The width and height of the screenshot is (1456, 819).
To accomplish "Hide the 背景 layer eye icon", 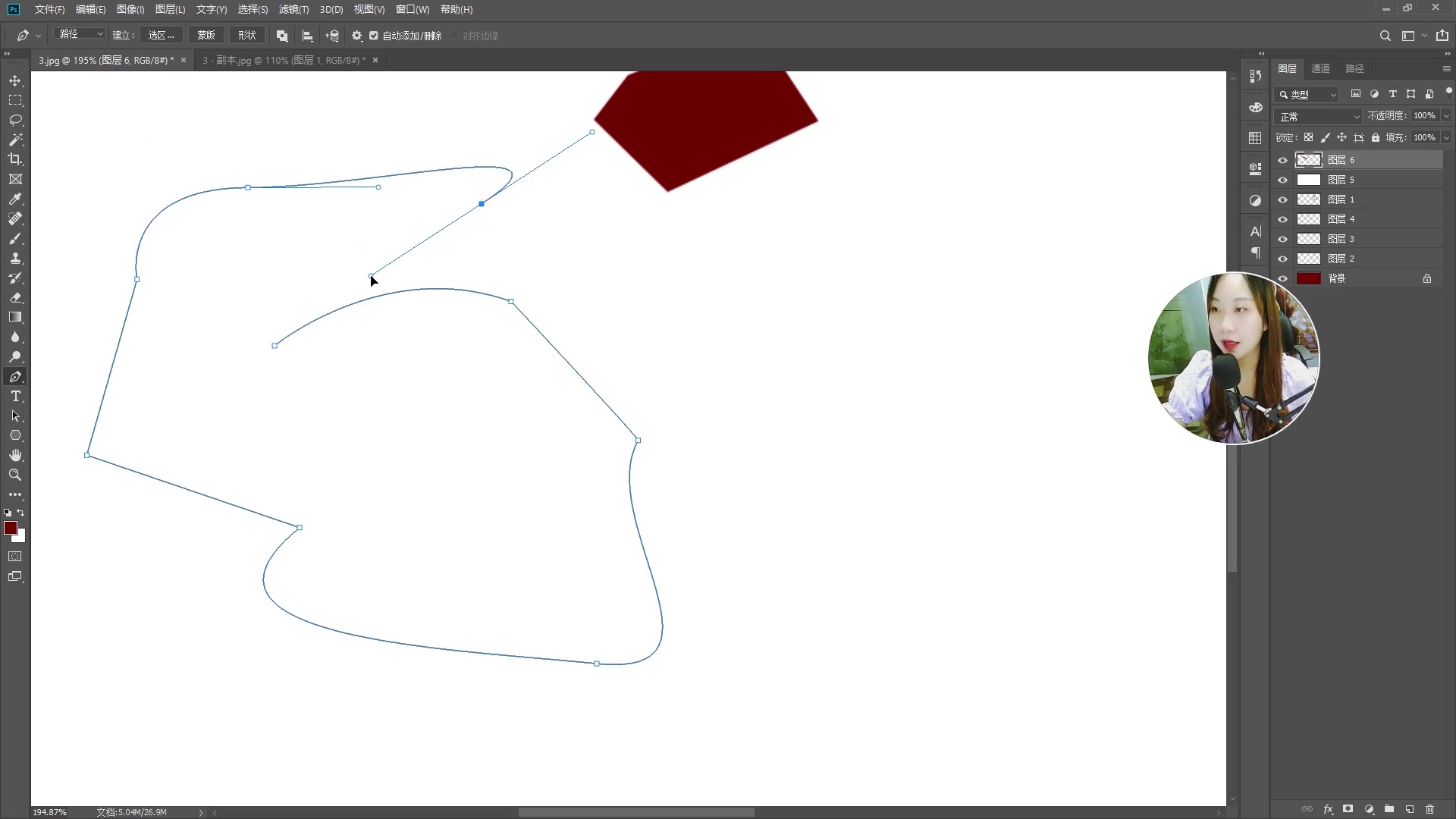I will point(1282,278).
